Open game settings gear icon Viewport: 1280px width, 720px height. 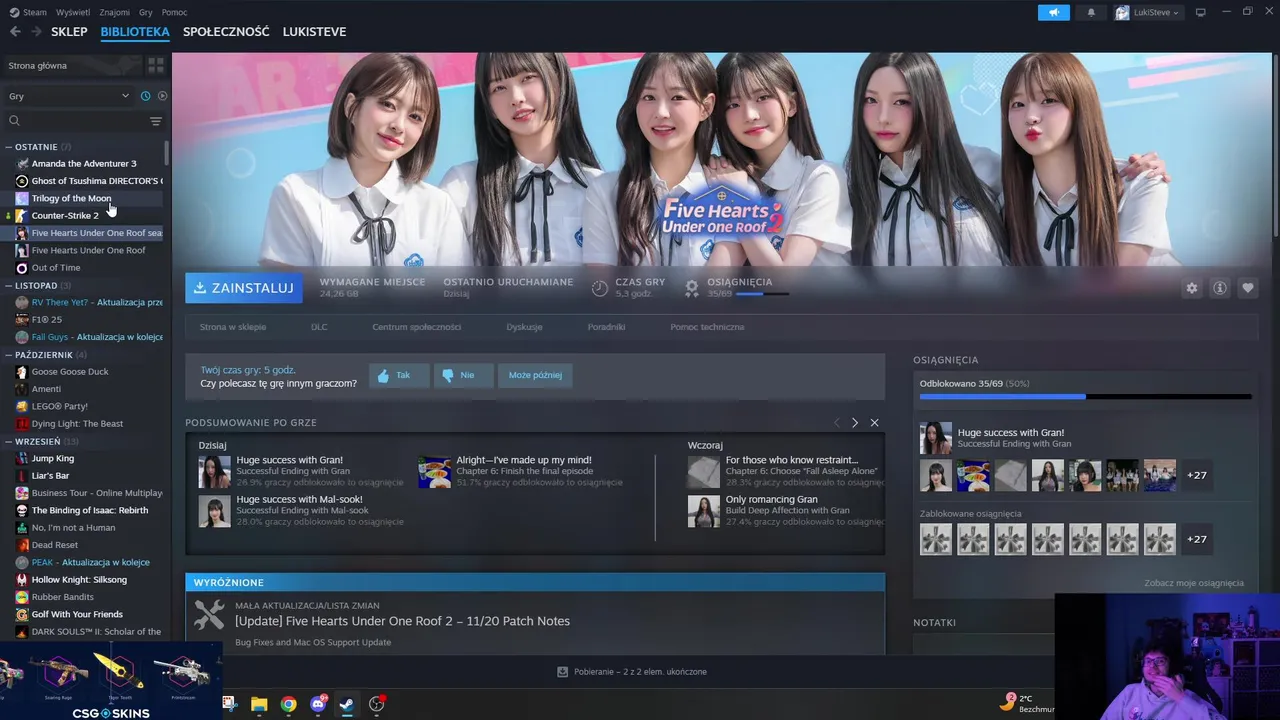pyautogui.click(x=1191, y=288)
